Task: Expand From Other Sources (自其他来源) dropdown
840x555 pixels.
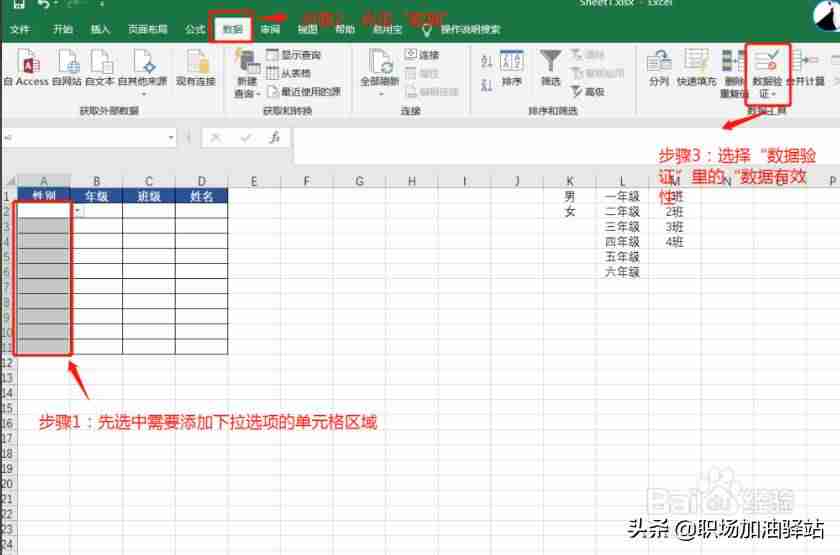Action: (x=143, y=94)
